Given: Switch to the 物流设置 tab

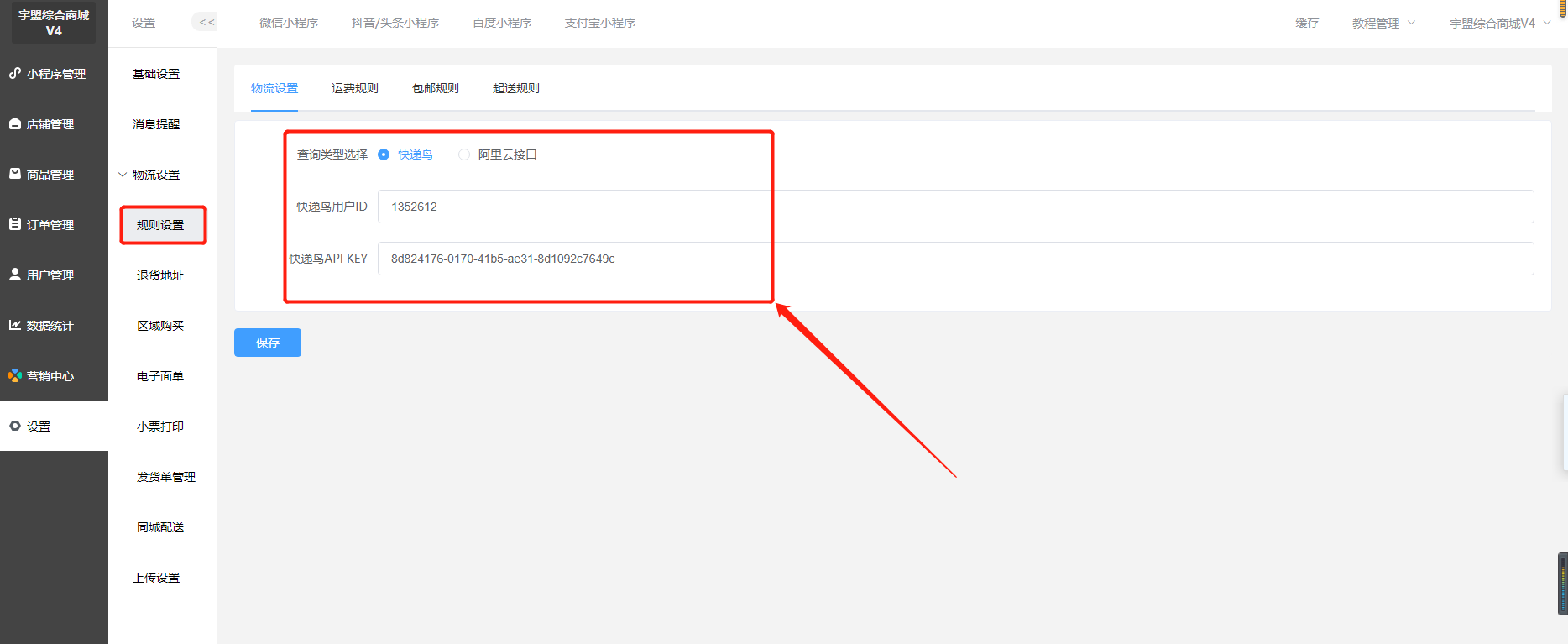Looking at the screenshot, I should (x=274, y=88).
